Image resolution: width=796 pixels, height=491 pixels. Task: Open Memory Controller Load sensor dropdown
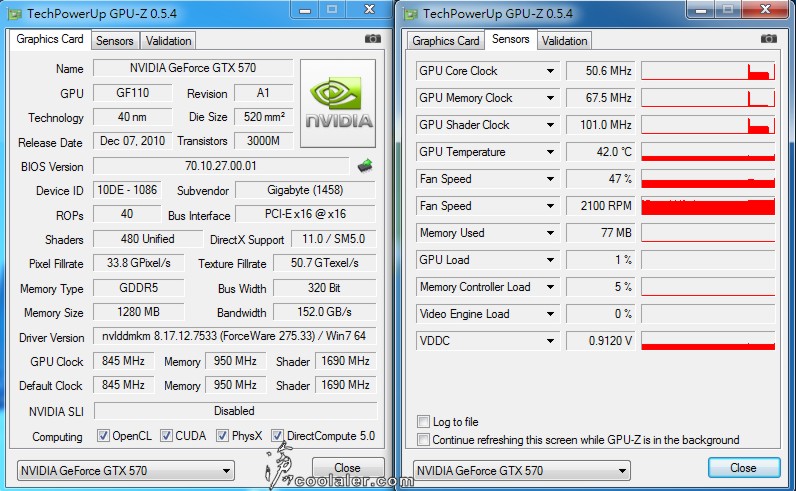pyautogui.click(x=550, y=287)
